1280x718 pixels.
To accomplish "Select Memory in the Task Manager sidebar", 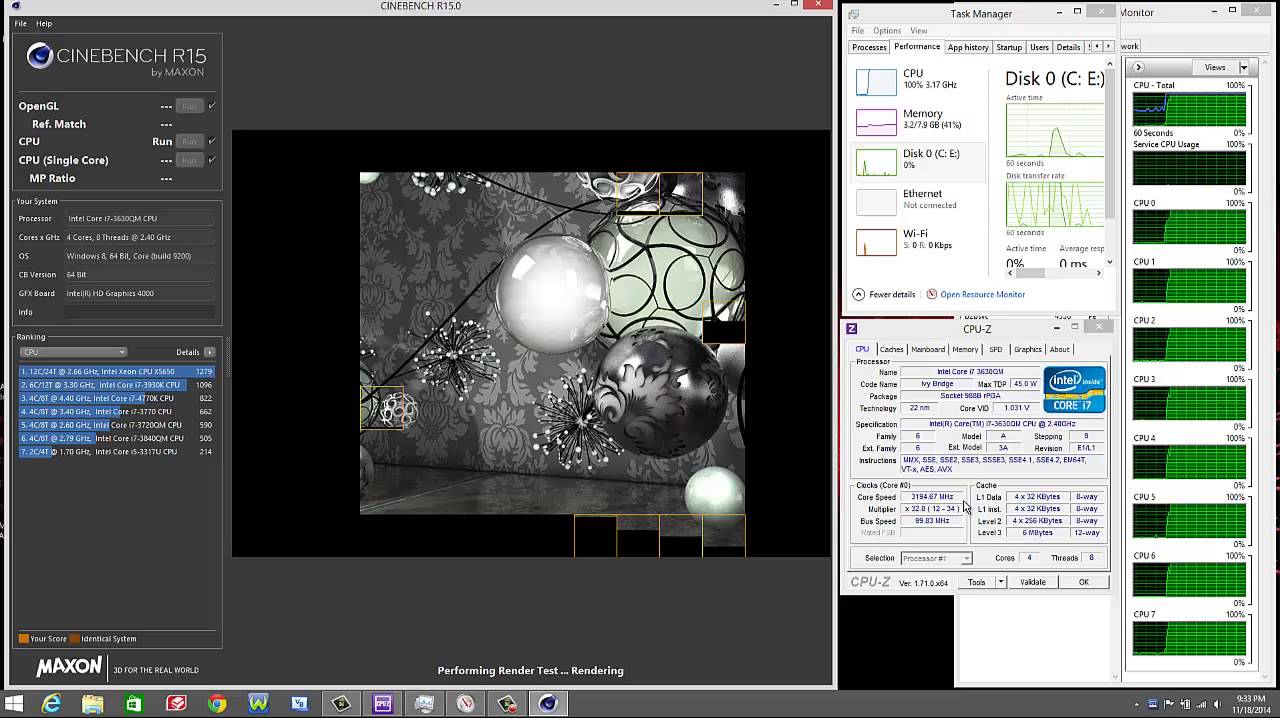I will 917,120.
